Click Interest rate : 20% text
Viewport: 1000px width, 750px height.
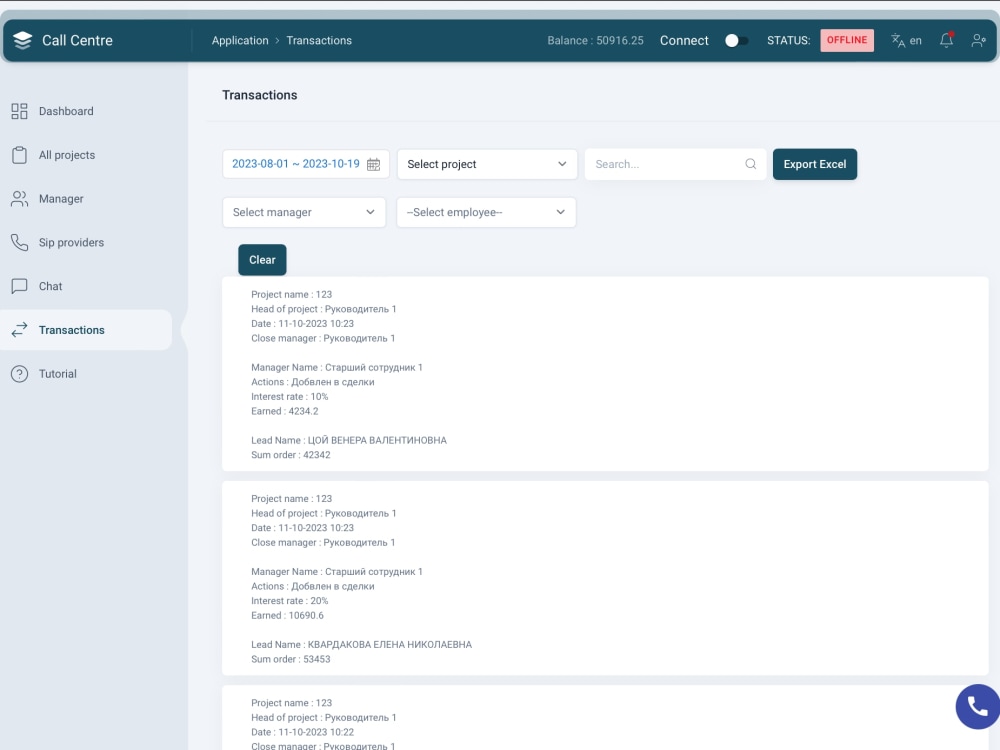[290, 601]
